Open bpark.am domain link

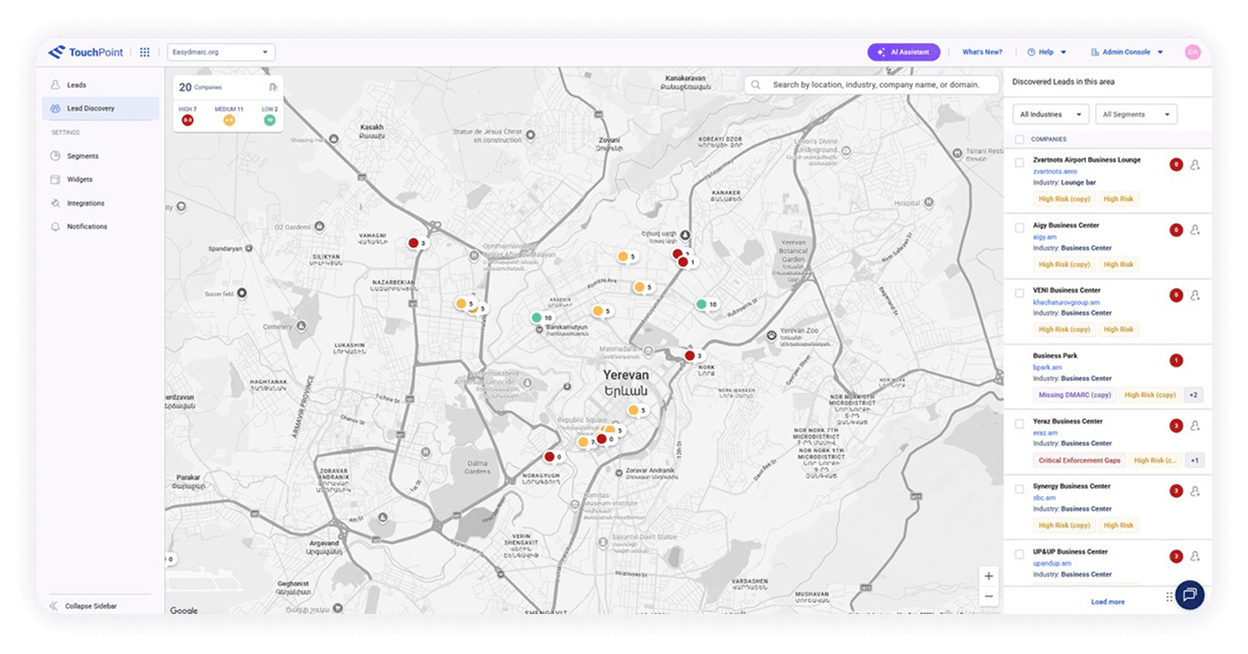click(x=1047, y=367)
